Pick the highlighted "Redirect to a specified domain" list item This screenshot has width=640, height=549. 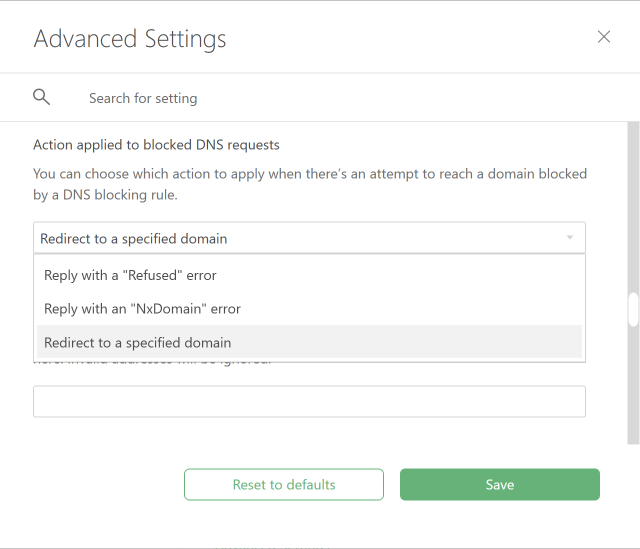click(138, 343)
